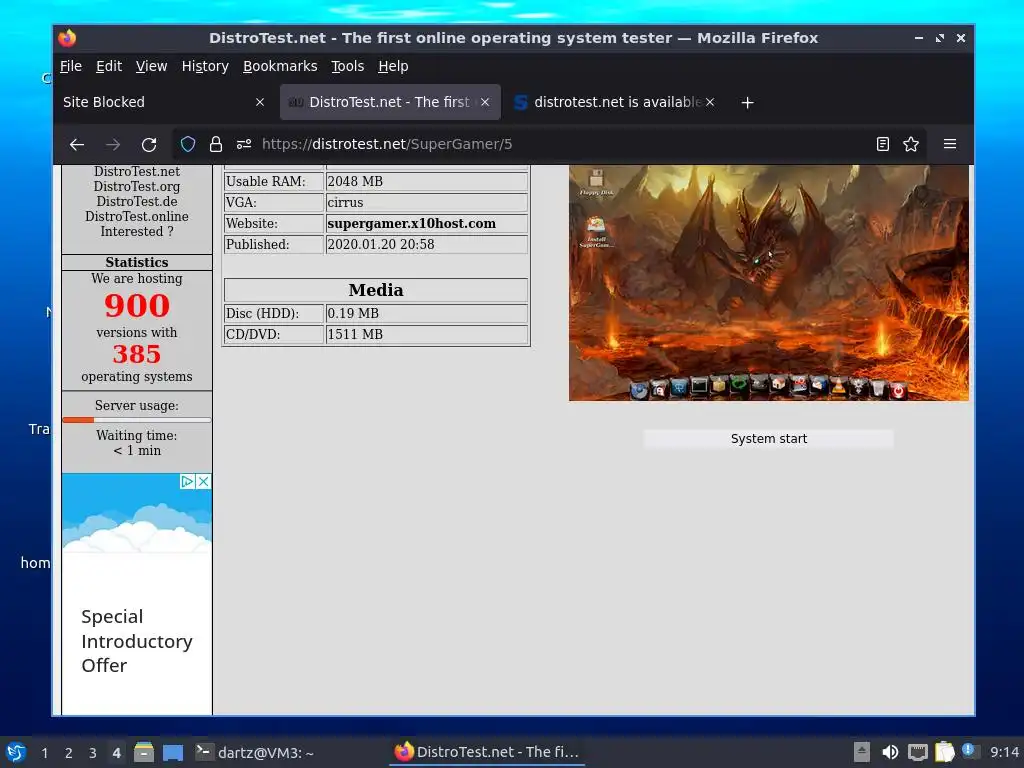Click the DistroTest.net Firefox taskbar item

487,752
